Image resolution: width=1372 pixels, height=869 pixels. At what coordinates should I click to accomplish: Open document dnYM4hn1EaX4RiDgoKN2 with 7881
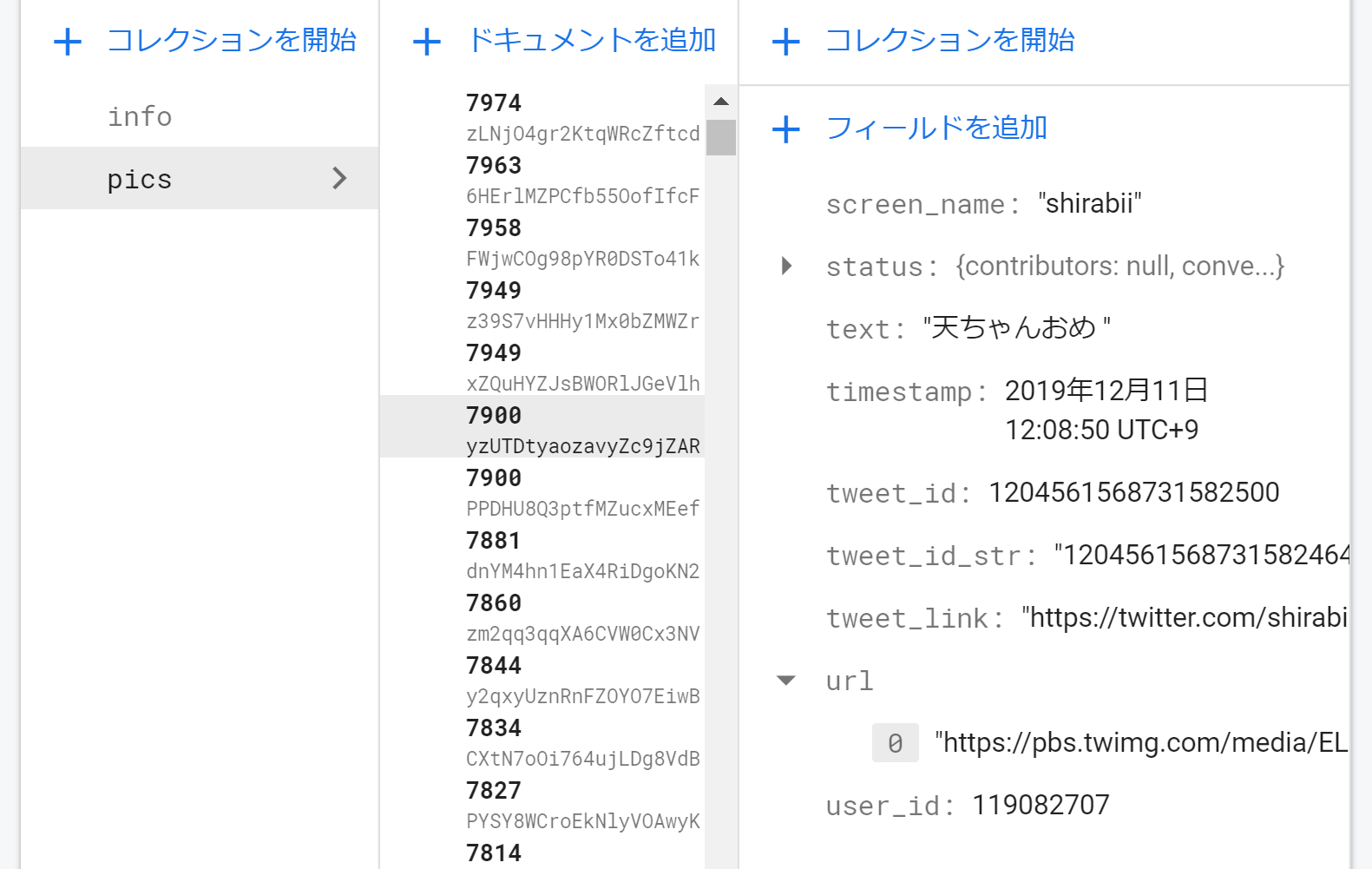(x=542, y=555)
